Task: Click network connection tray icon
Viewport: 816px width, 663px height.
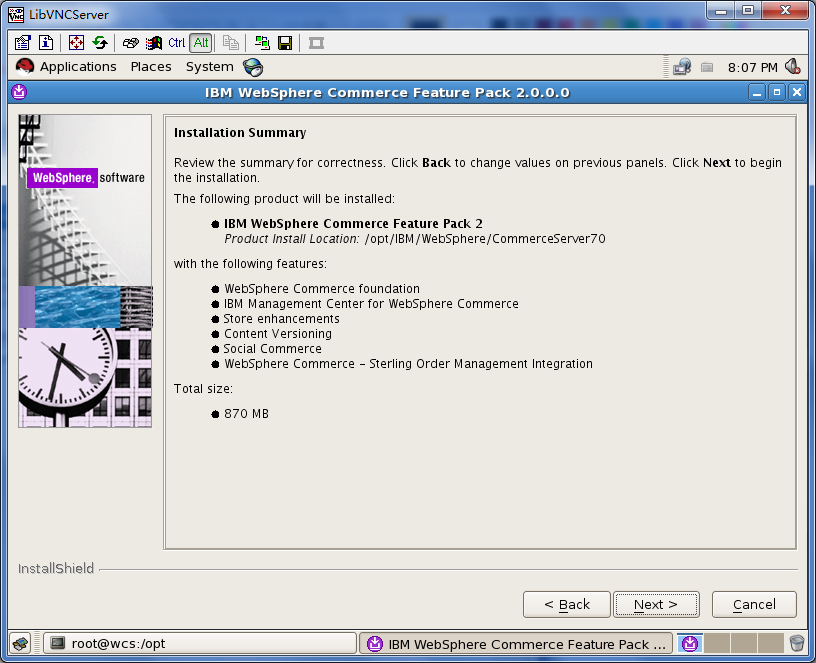Action: [682, 67]
